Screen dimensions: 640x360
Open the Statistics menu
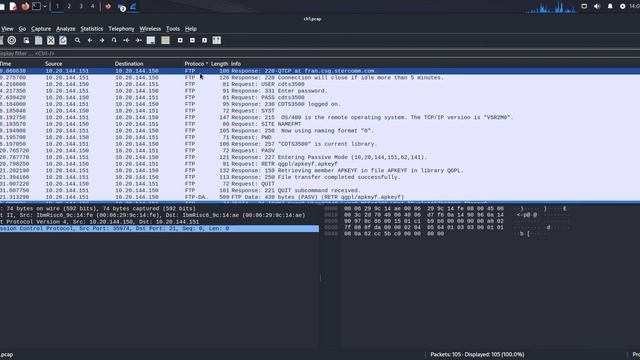coord(92,29)
